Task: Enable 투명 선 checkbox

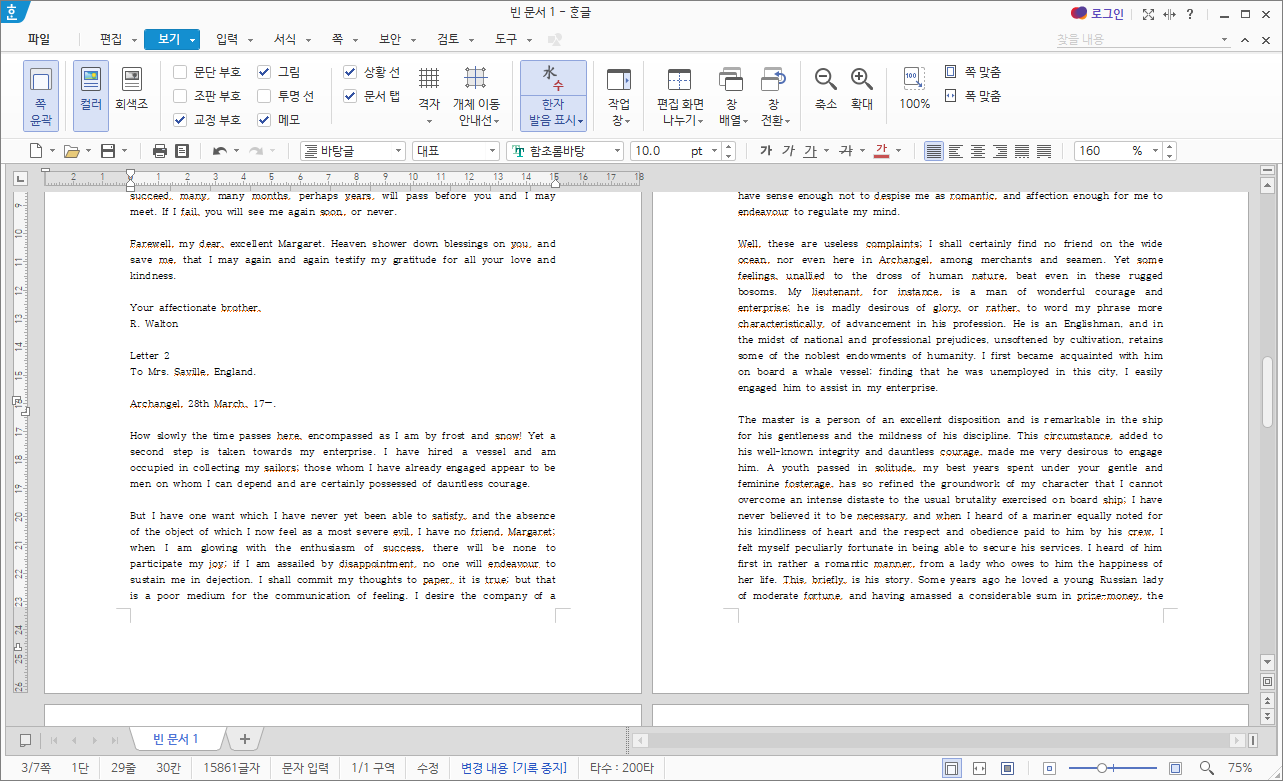Action: pyautogui.click(x=264, y=96)
